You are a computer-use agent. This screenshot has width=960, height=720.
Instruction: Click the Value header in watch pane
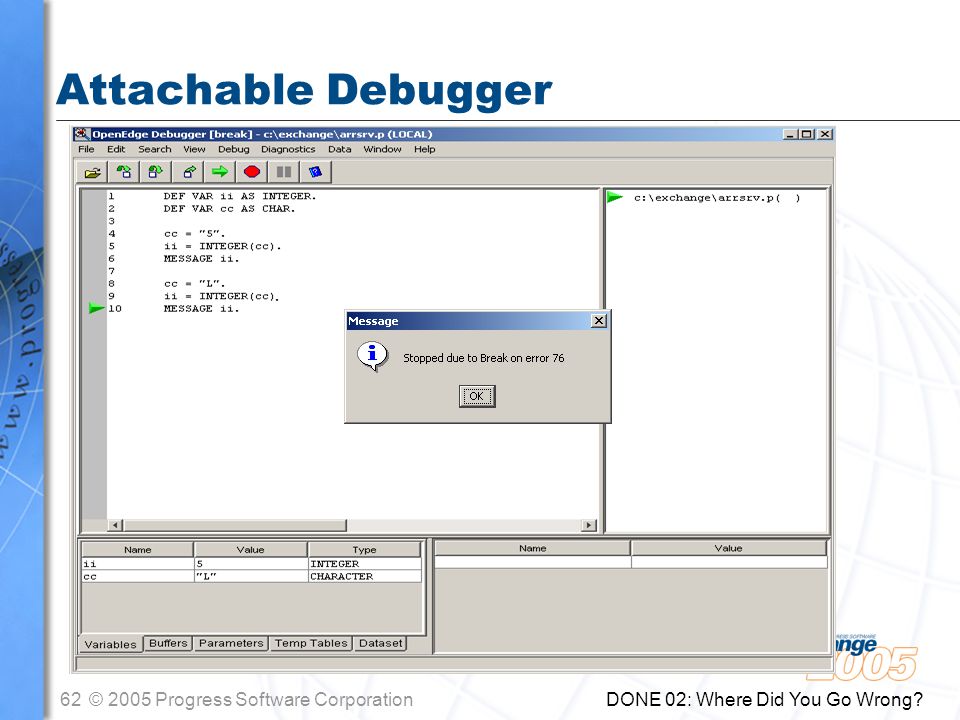click(x=729, y=548)
